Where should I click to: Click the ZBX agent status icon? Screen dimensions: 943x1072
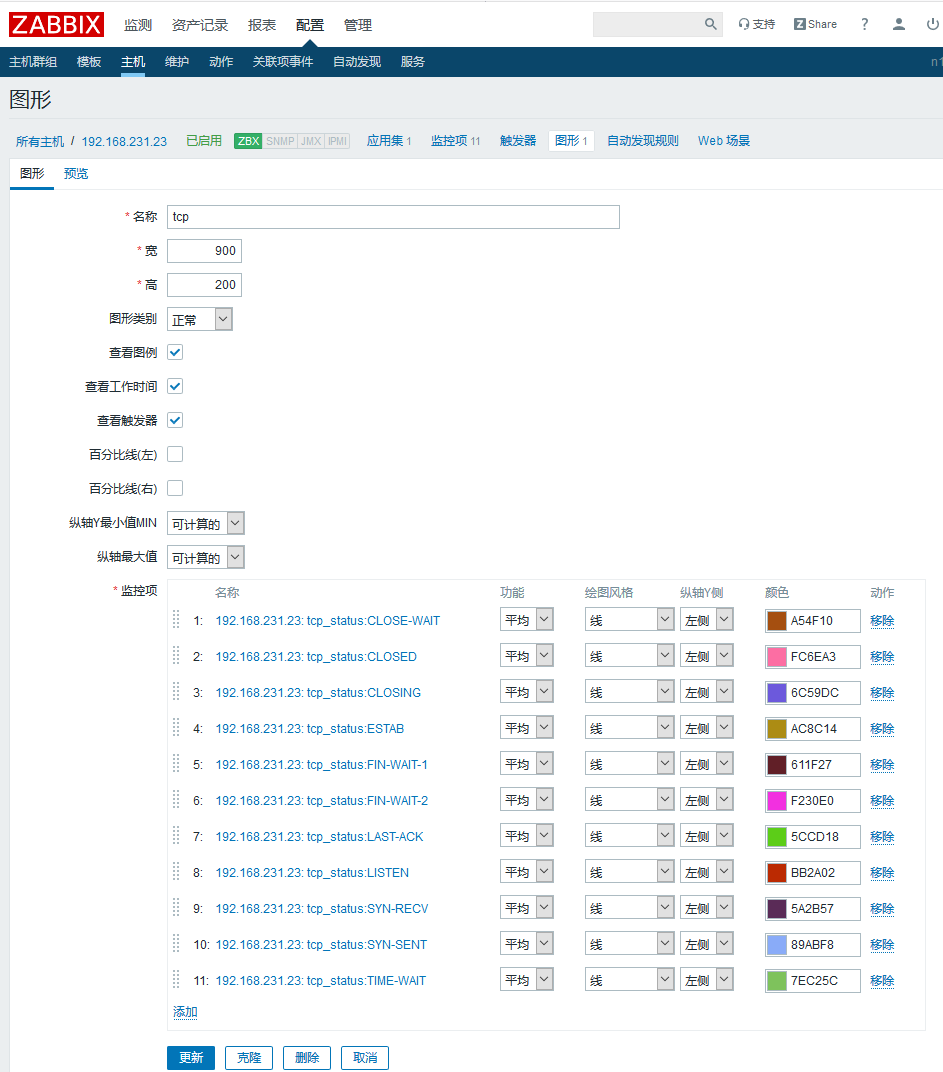point(247,141)
